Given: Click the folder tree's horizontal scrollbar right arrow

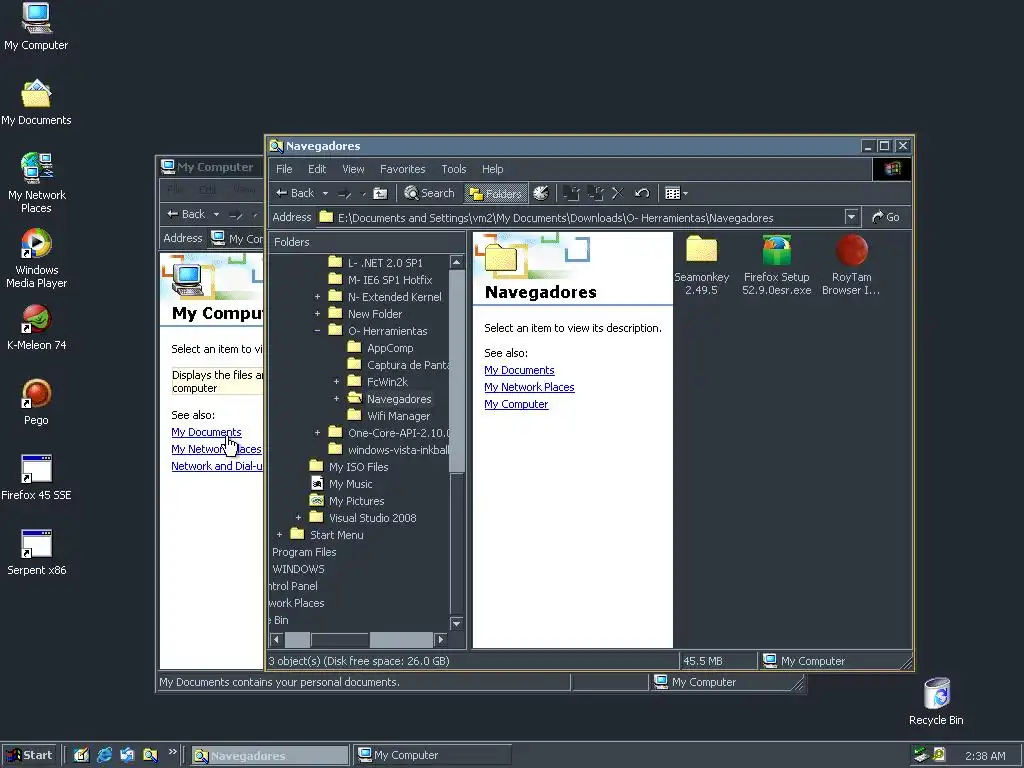Looking at the screenshot, I should pos(441,639).
